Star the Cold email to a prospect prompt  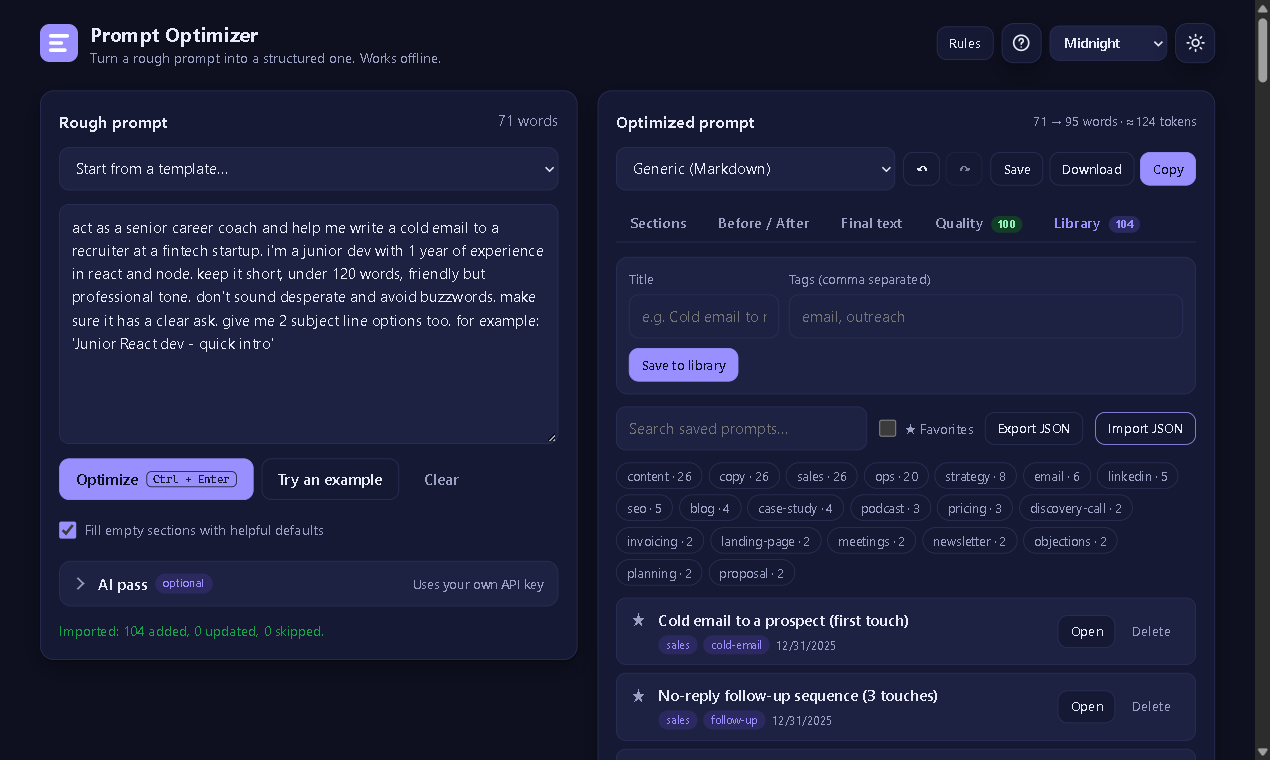pos(638,620)
